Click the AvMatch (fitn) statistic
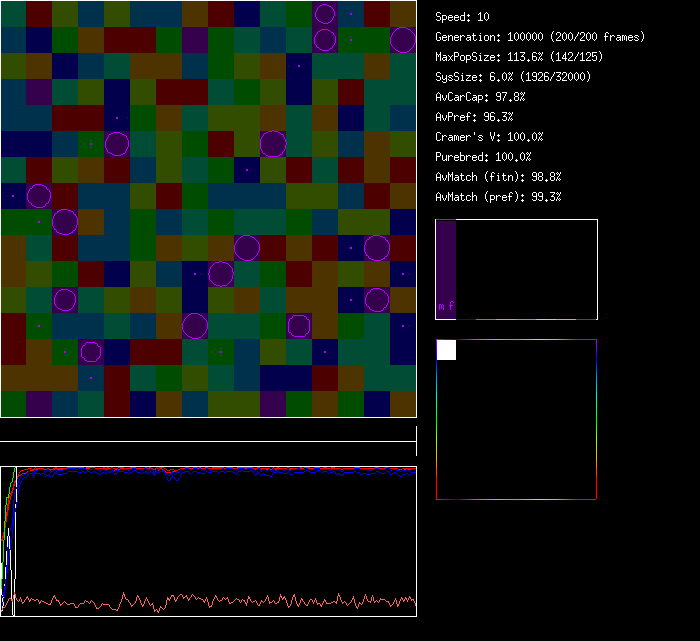Screen dimensions: 700x641 (499, 177)
